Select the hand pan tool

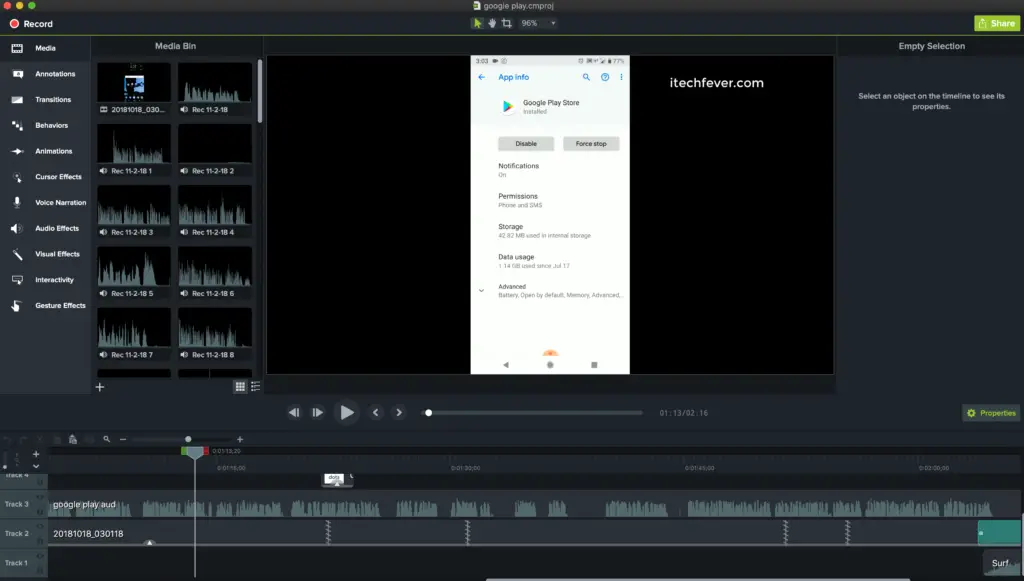click(492, 23)
